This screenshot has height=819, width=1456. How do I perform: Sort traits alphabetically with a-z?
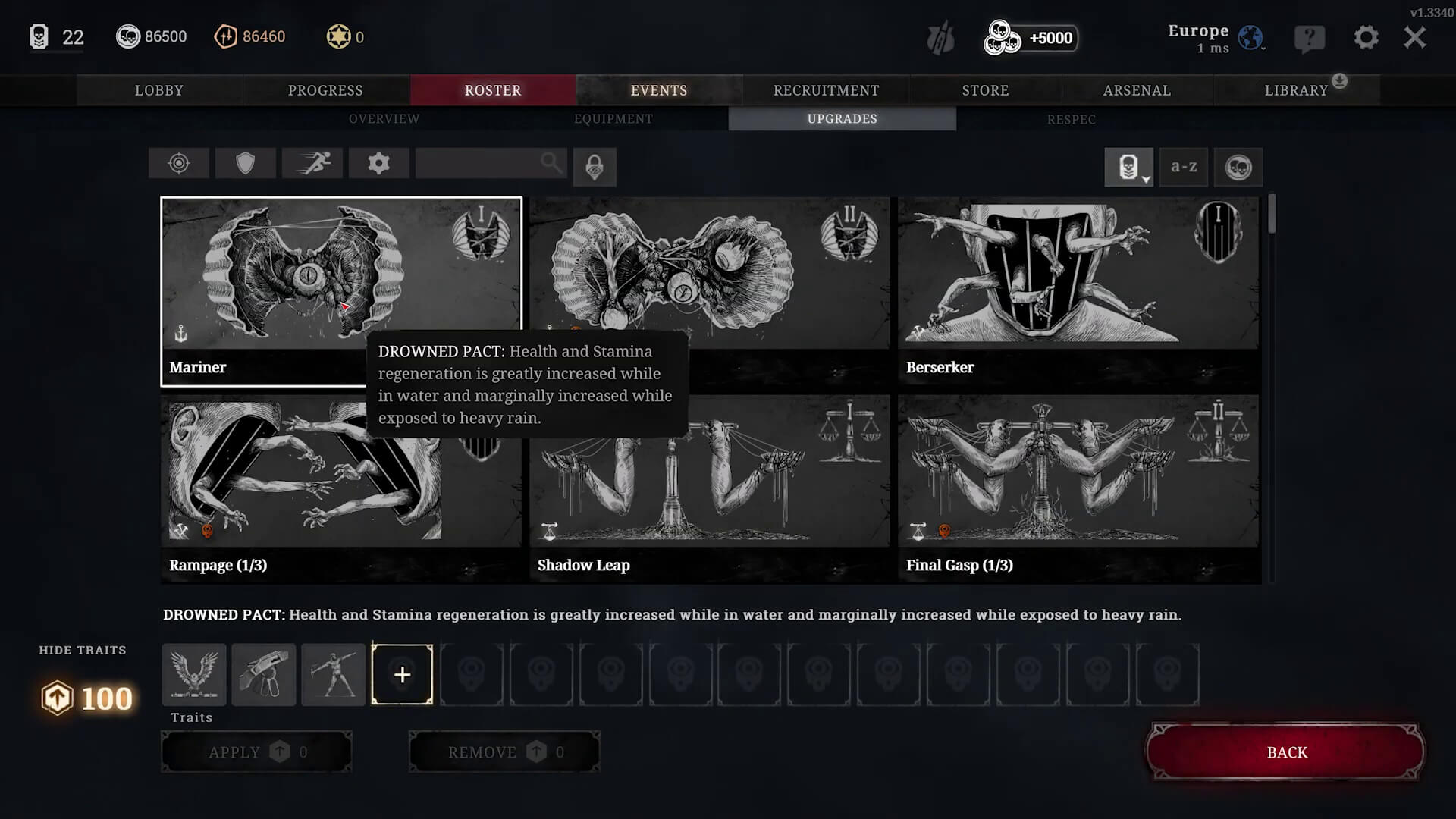pyautogui.click(x=1184, y=167)
